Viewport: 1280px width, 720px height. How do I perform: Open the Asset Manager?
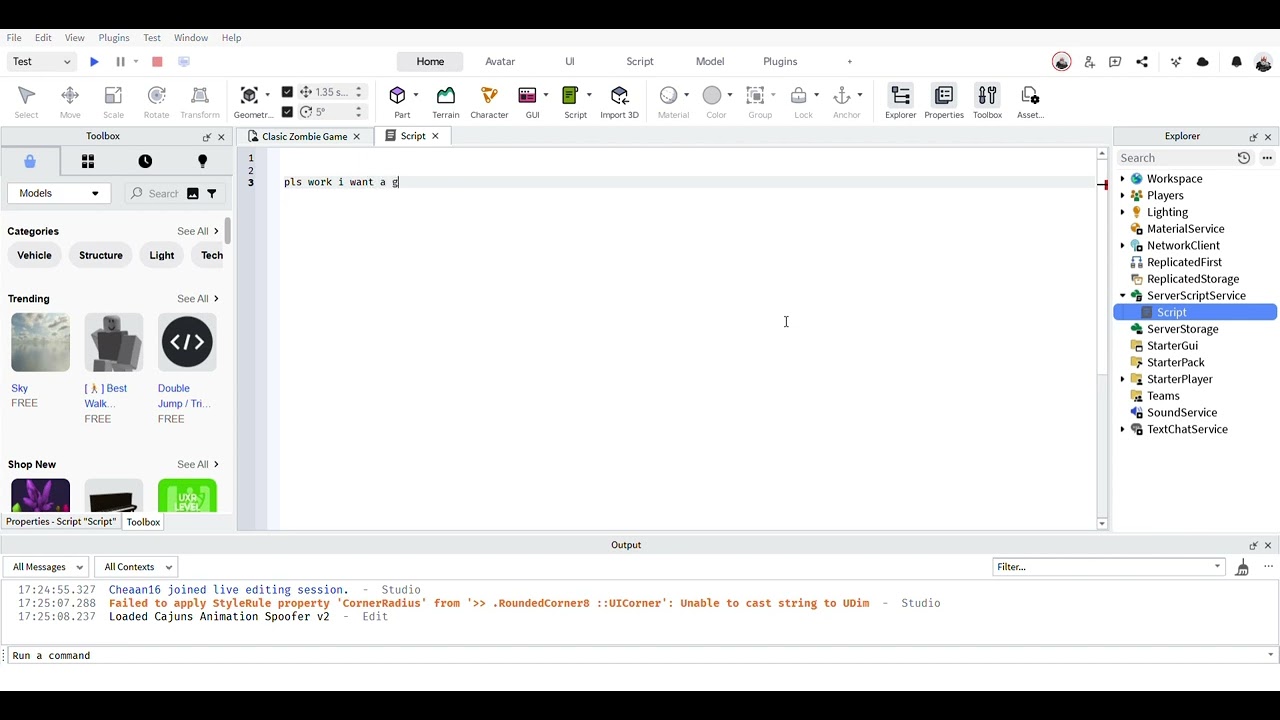coord(1030,102)
